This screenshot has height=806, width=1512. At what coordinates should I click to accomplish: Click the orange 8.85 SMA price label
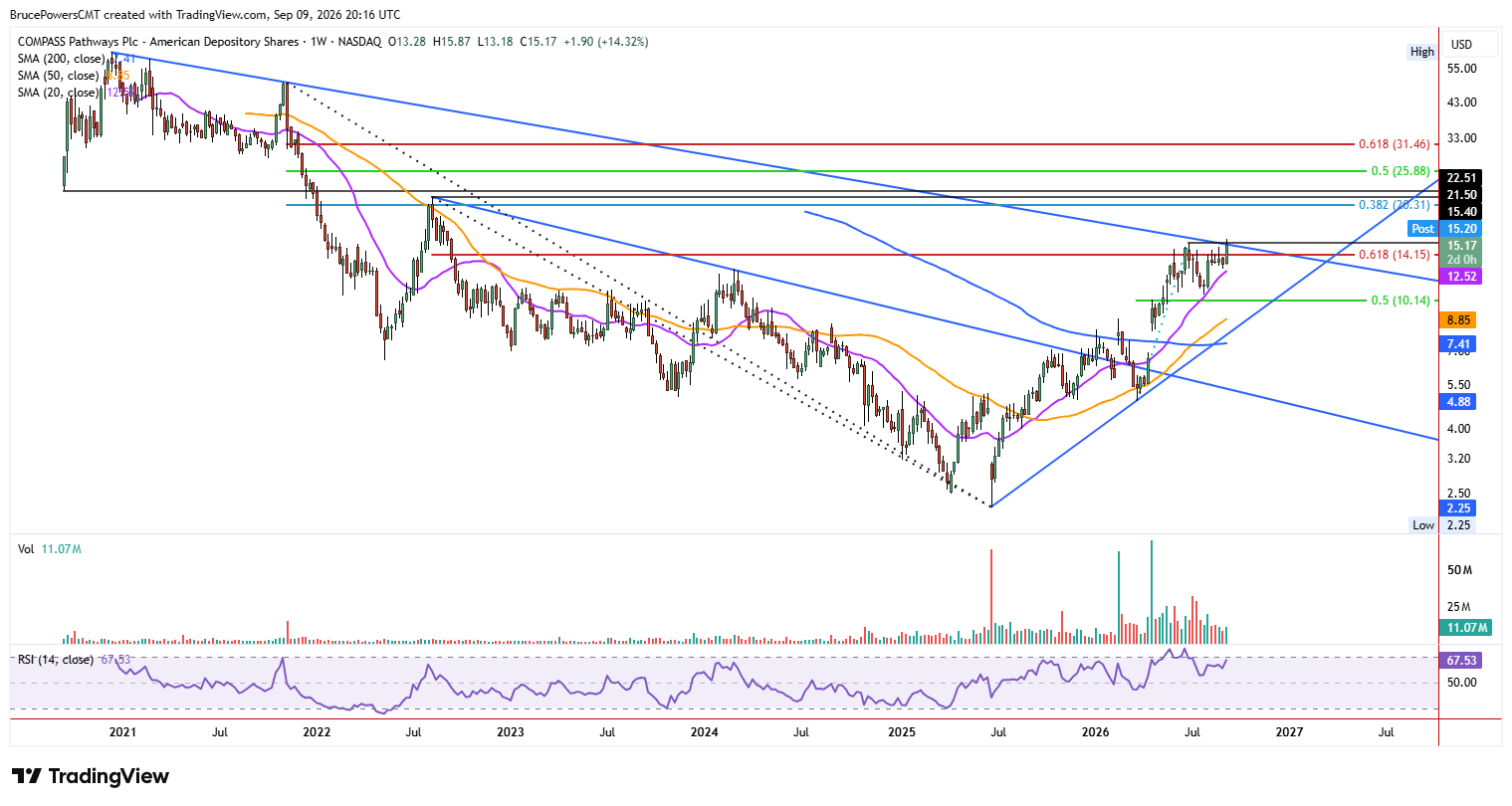point(1459,320)
